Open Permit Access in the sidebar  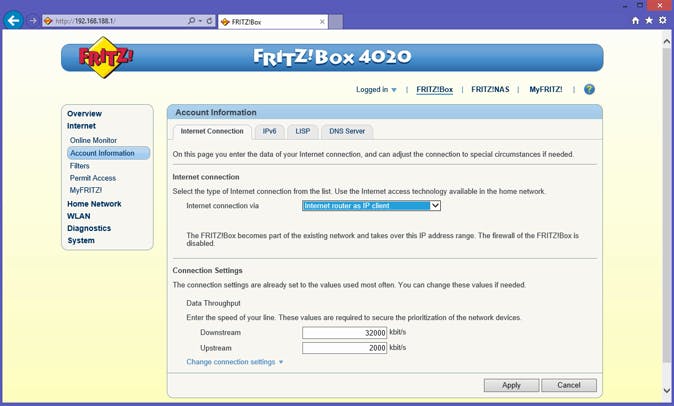(x=93, y=178)
